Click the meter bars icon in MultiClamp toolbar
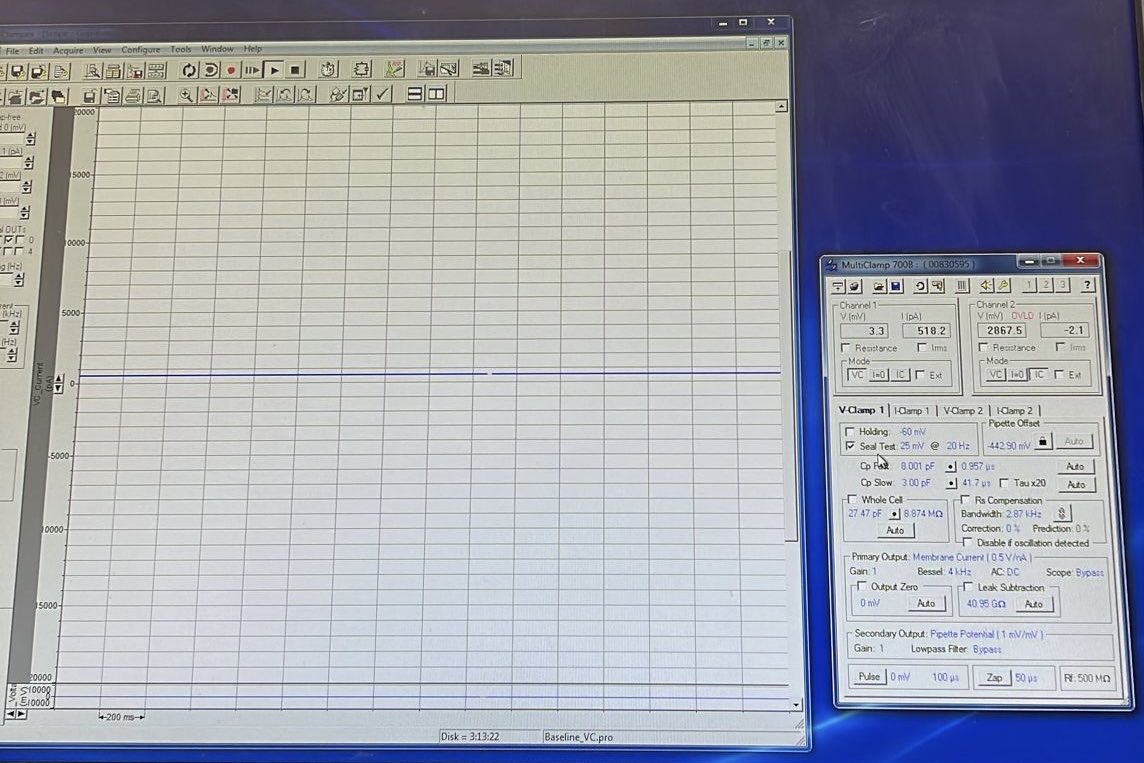 pyautogui.click(x=962, y=285)
